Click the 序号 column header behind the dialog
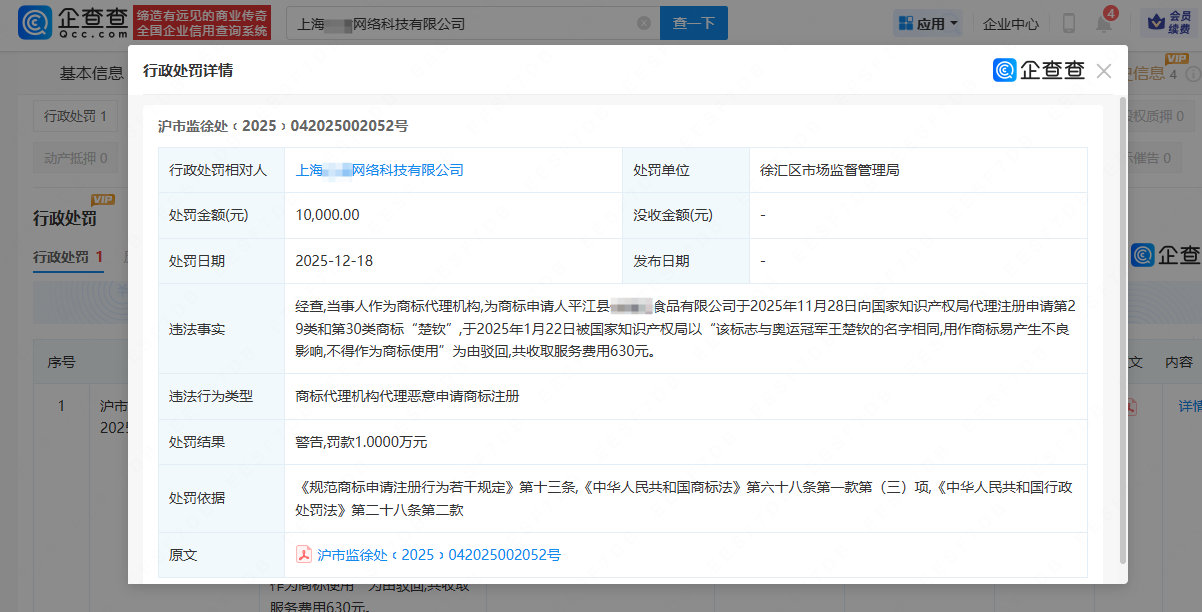This screenshot has width=1202, height=612. click(61, 362)
